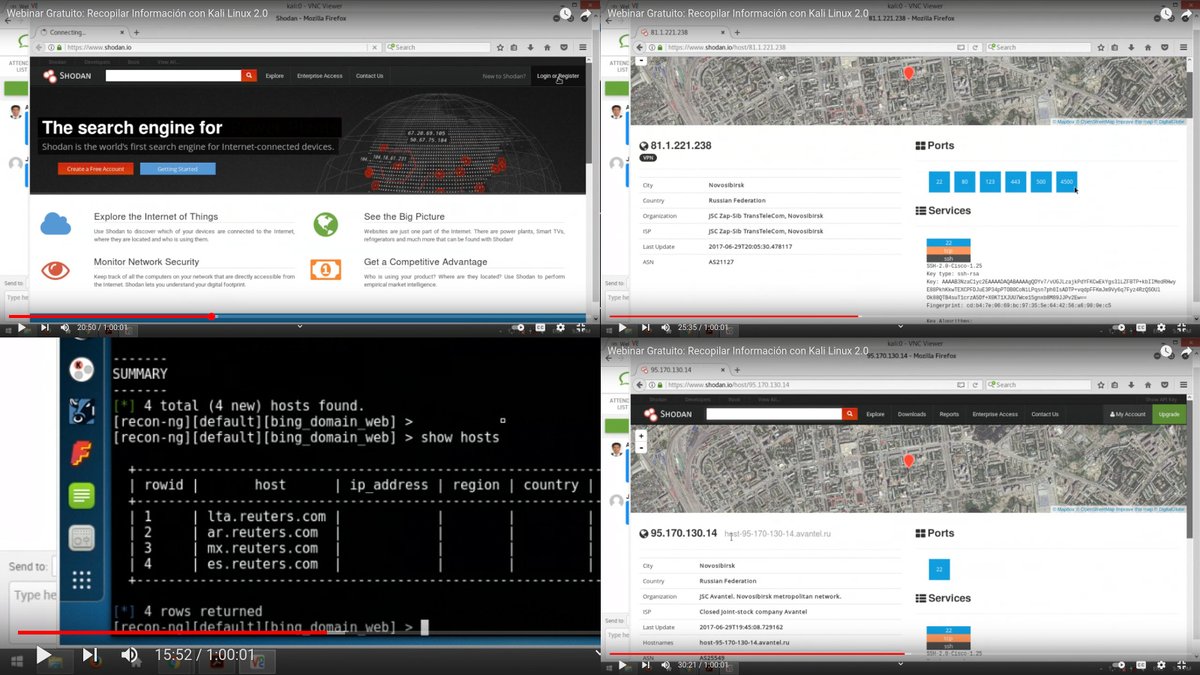Click Shodan search button on homepage video
This screenshot has width=1200, height=675.
(x=249, y=75)
